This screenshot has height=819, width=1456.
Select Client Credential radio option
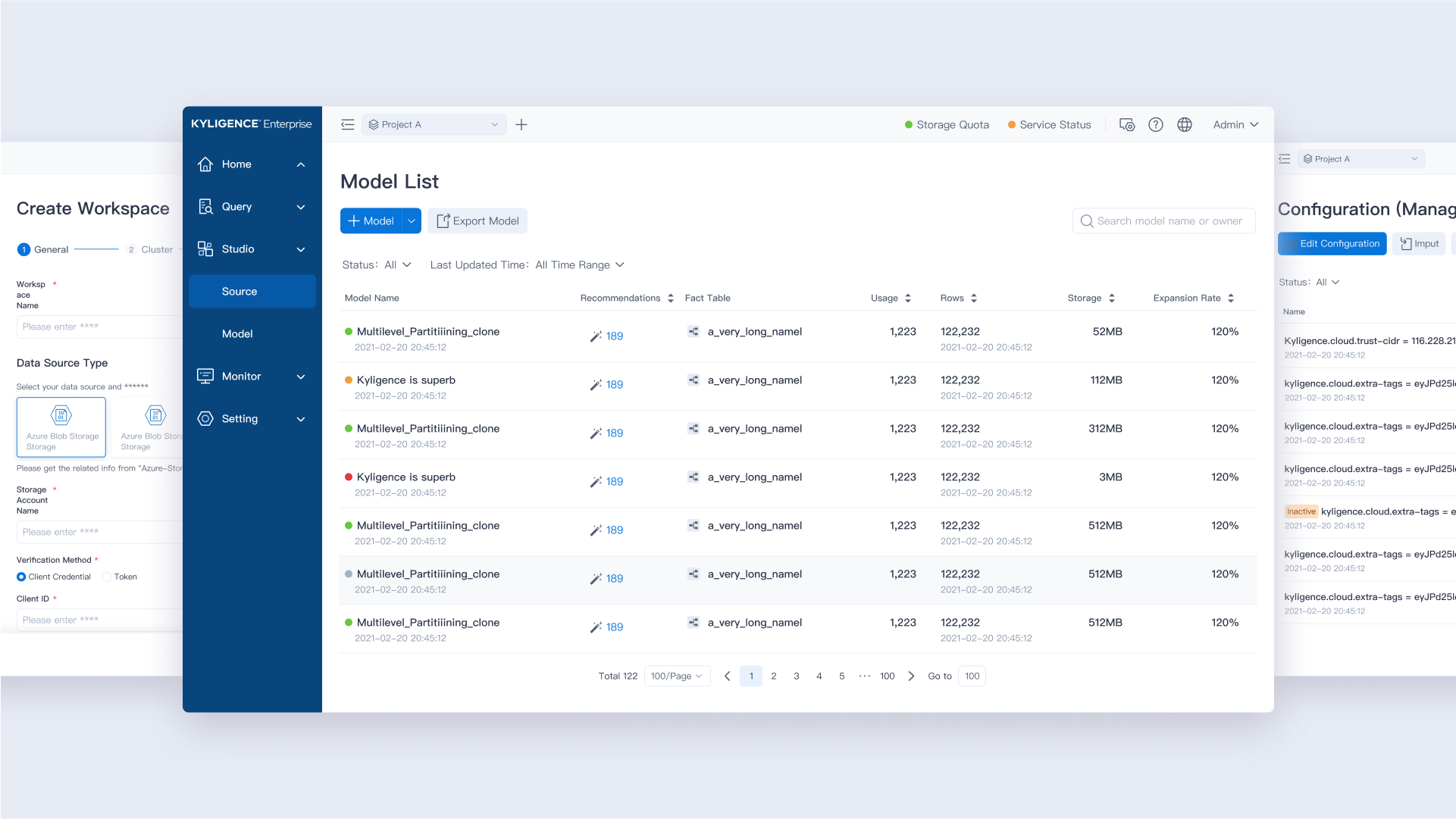[21, 577]
